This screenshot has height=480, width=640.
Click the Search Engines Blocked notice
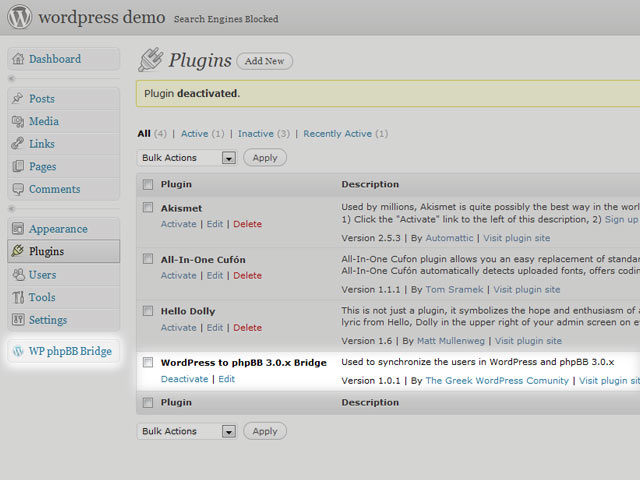226,19
